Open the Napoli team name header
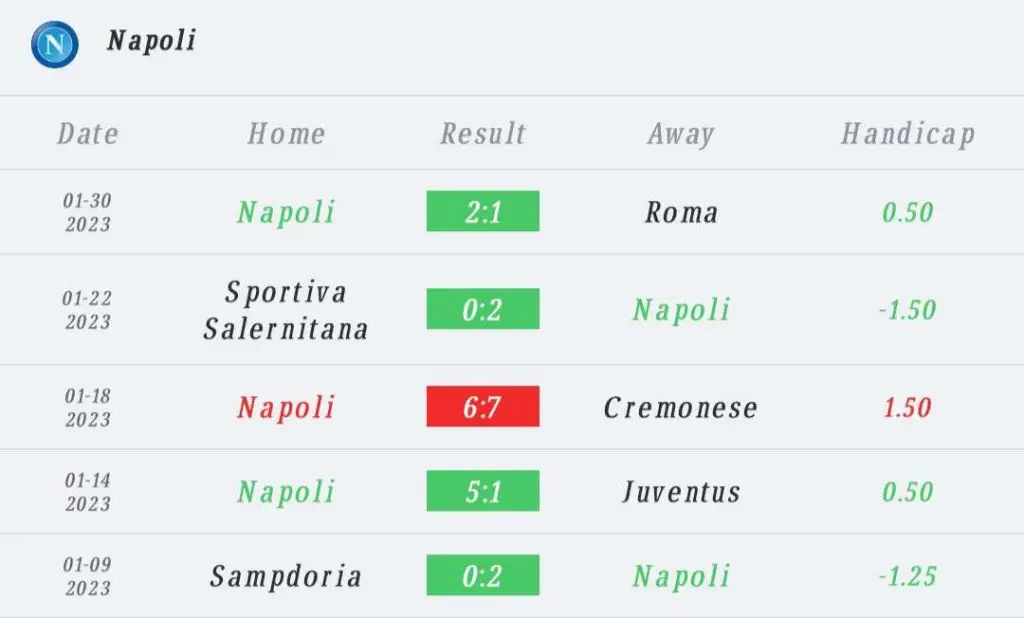Viewport: 1024px width, 618px height. pos(152,41)
